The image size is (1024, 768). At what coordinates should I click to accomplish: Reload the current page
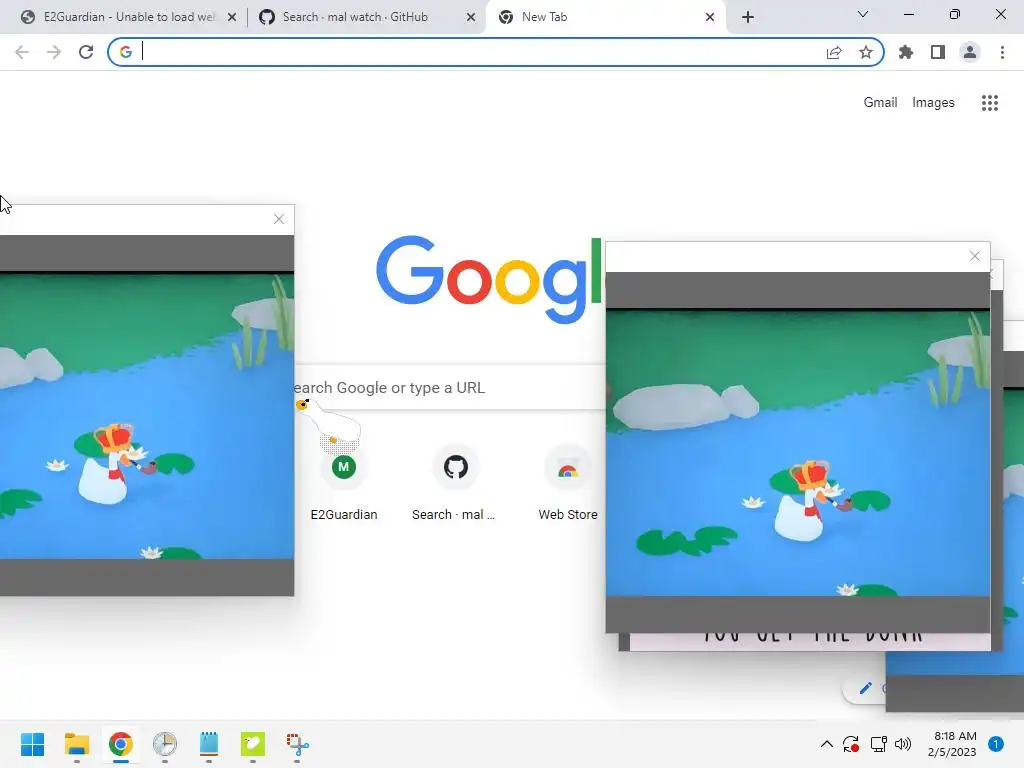pyautogui.click(x=86, y=52)
